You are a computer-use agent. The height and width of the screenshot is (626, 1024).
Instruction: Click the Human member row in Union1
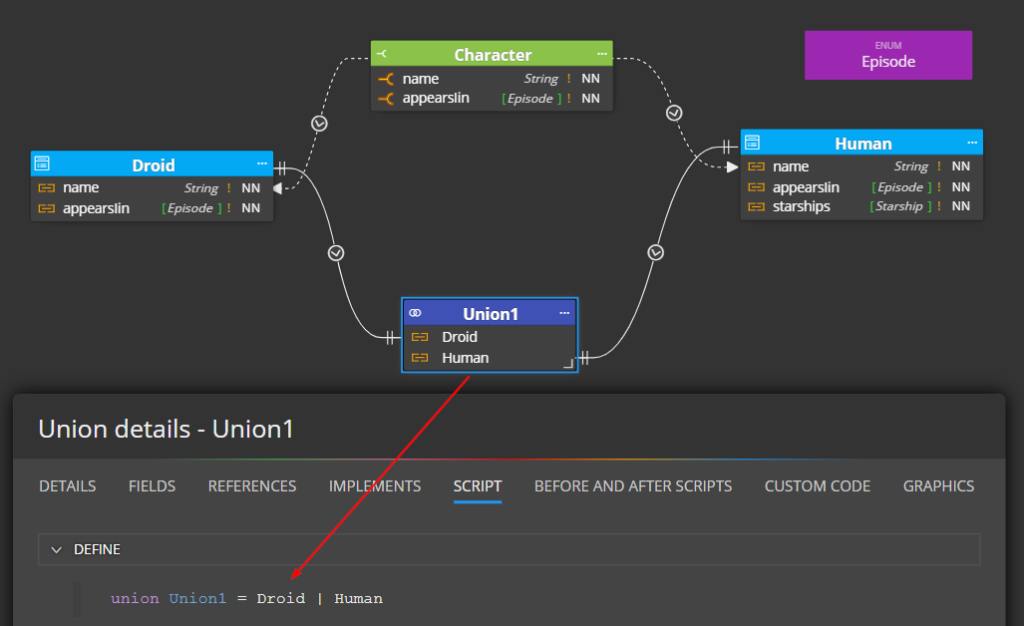tap(490, 358)
